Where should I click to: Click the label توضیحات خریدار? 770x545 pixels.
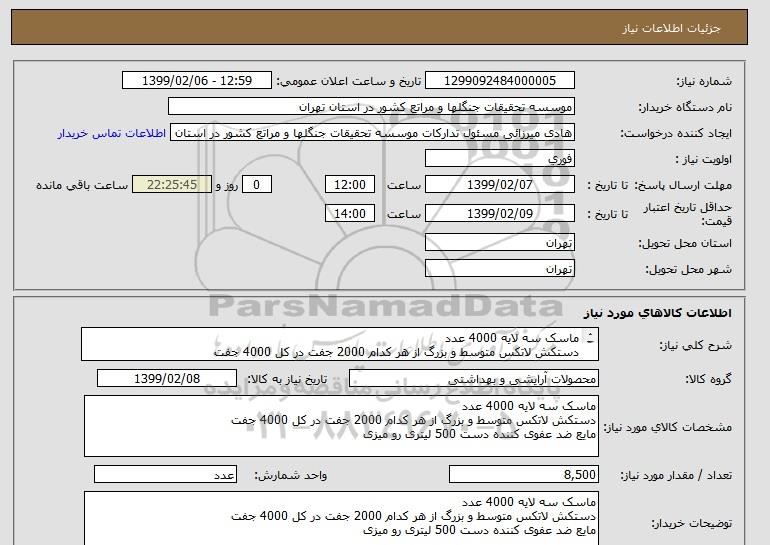[x=691, y=523]
